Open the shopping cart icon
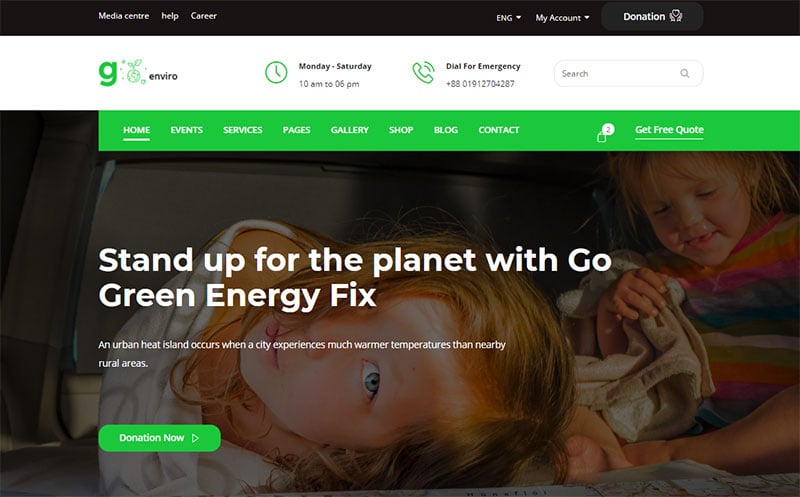This screenshot has width=800, height=497. click(602, 137)
